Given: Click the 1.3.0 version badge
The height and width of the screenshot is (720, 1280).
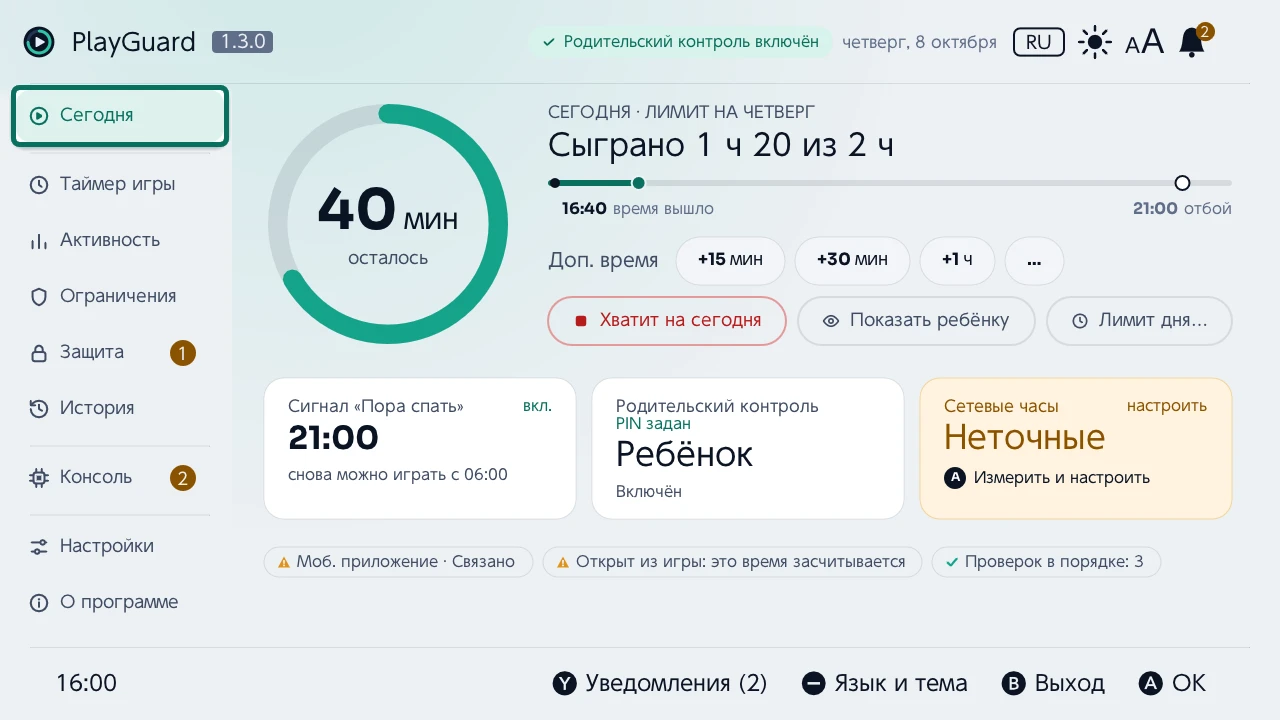Looking at the screenshot, I should [243, 42].
